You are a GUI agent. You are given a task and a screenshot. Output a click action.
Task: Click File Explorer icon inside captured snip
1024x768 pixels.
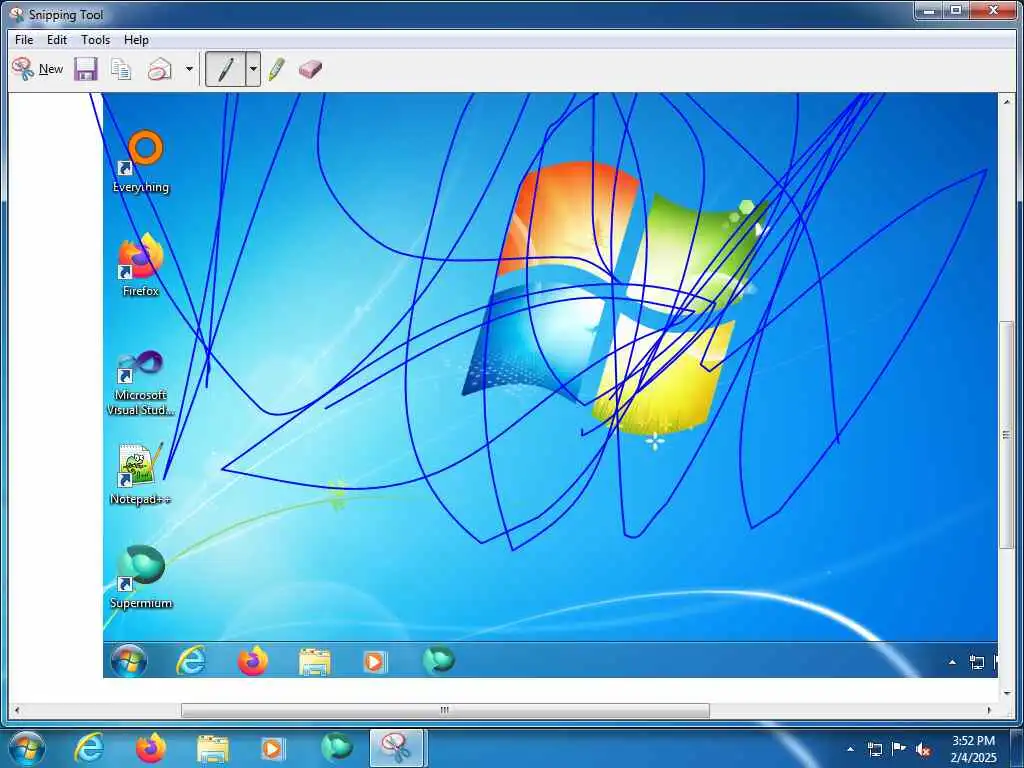coord(314,661)
